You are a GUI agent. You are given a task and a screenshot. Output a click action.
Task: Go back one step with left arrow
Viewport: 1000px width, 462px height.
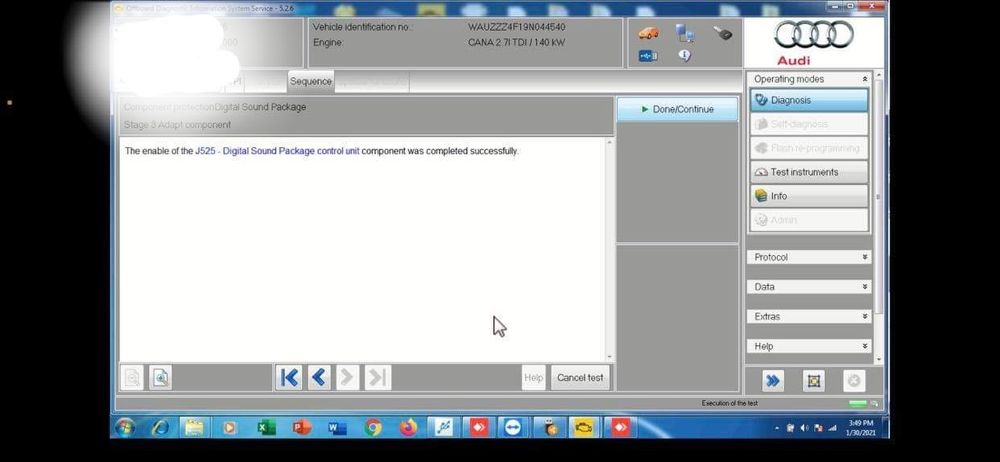click(319, 378)
